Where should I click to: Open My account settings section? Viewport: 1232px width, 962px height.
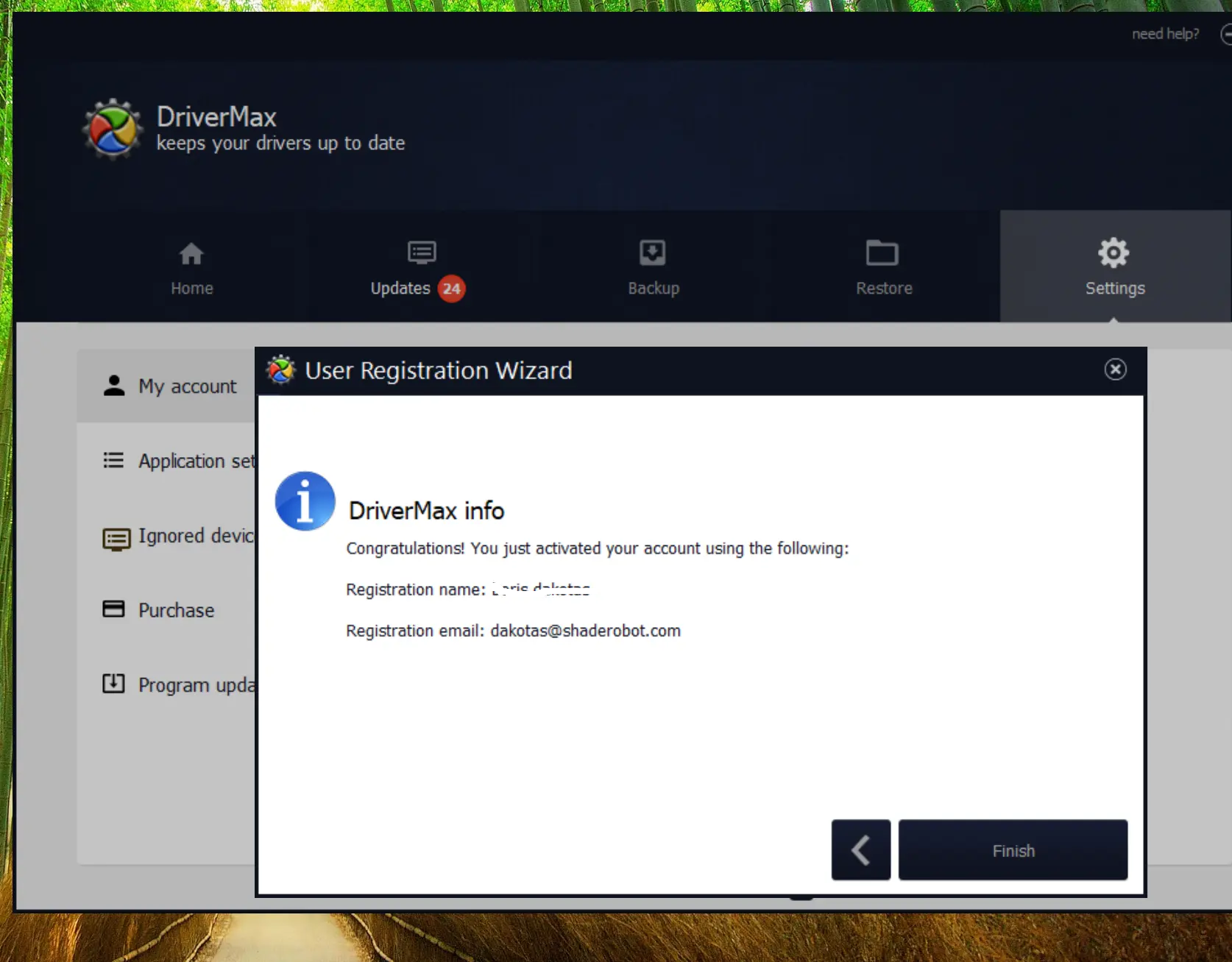(x=166, y=386)
